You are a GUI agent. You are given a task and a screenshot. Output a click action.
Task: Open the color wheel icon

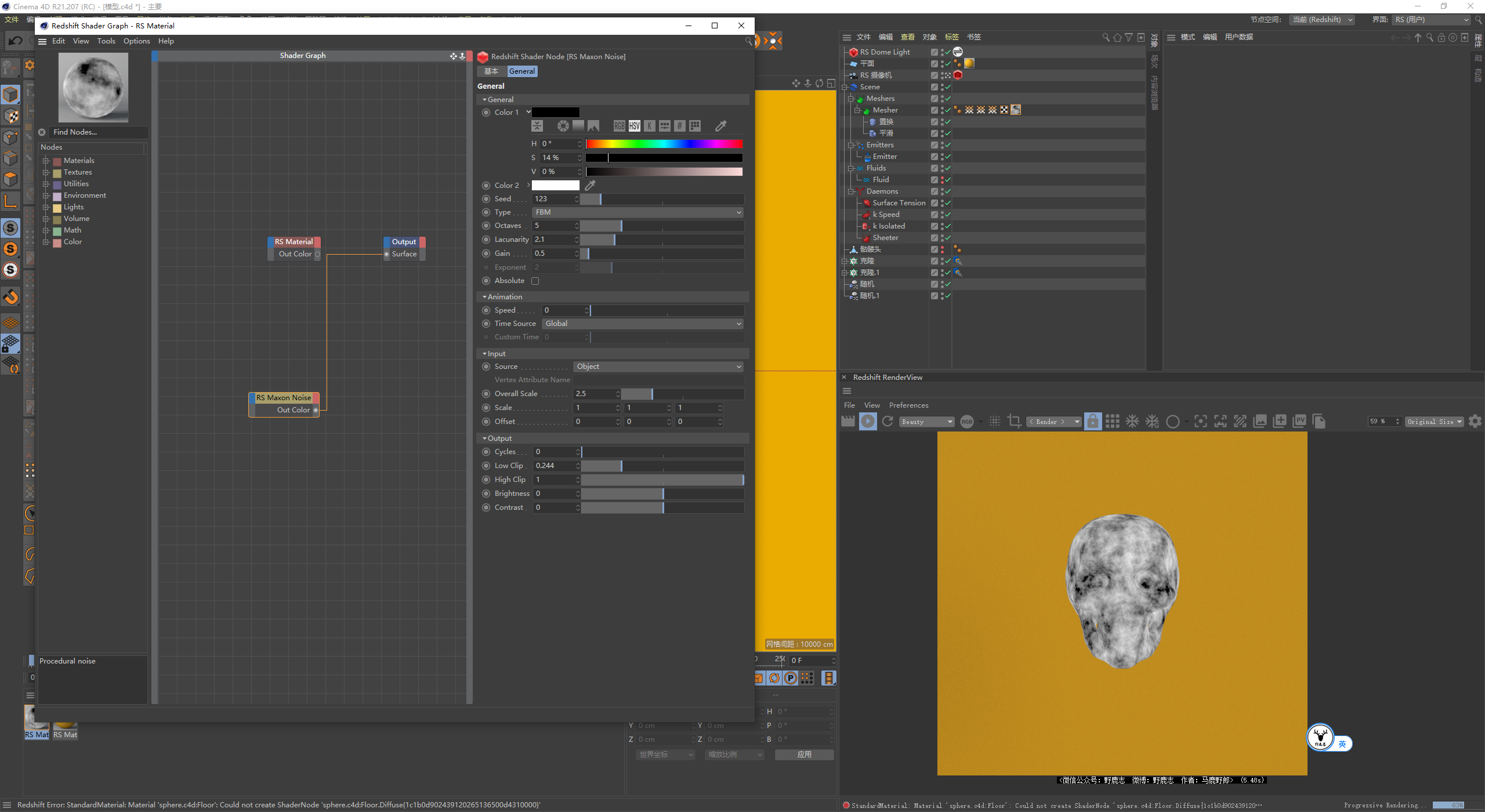click(x=563, y=126)
